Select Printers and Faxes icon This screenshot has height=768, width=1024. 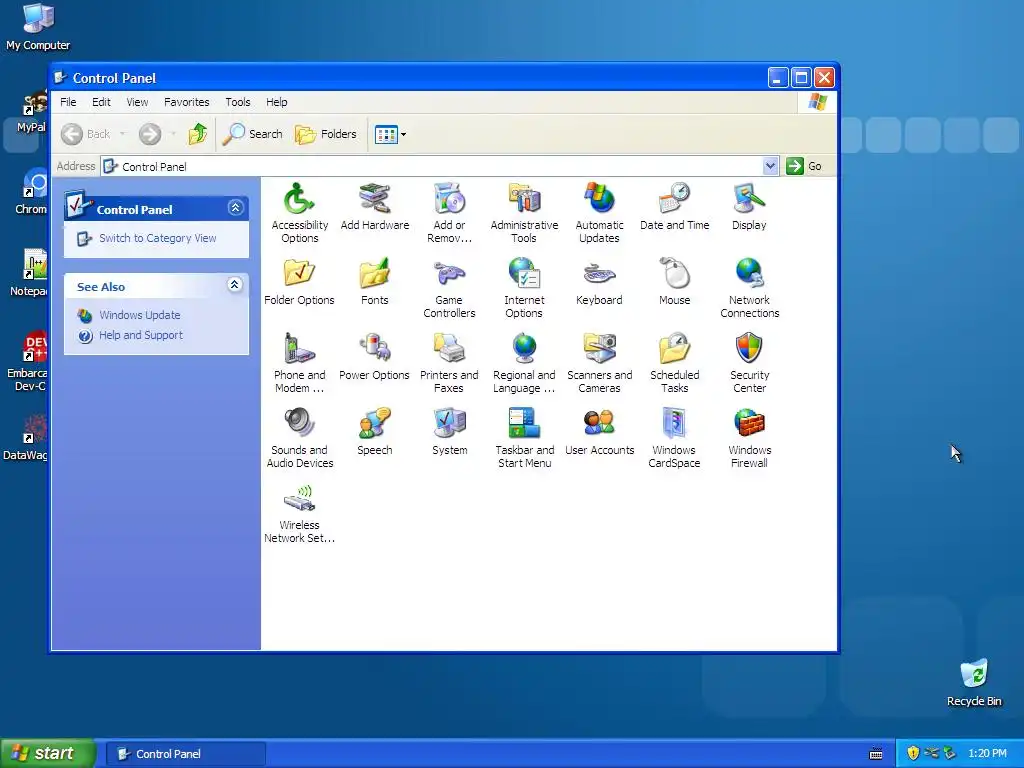point(449,348)
